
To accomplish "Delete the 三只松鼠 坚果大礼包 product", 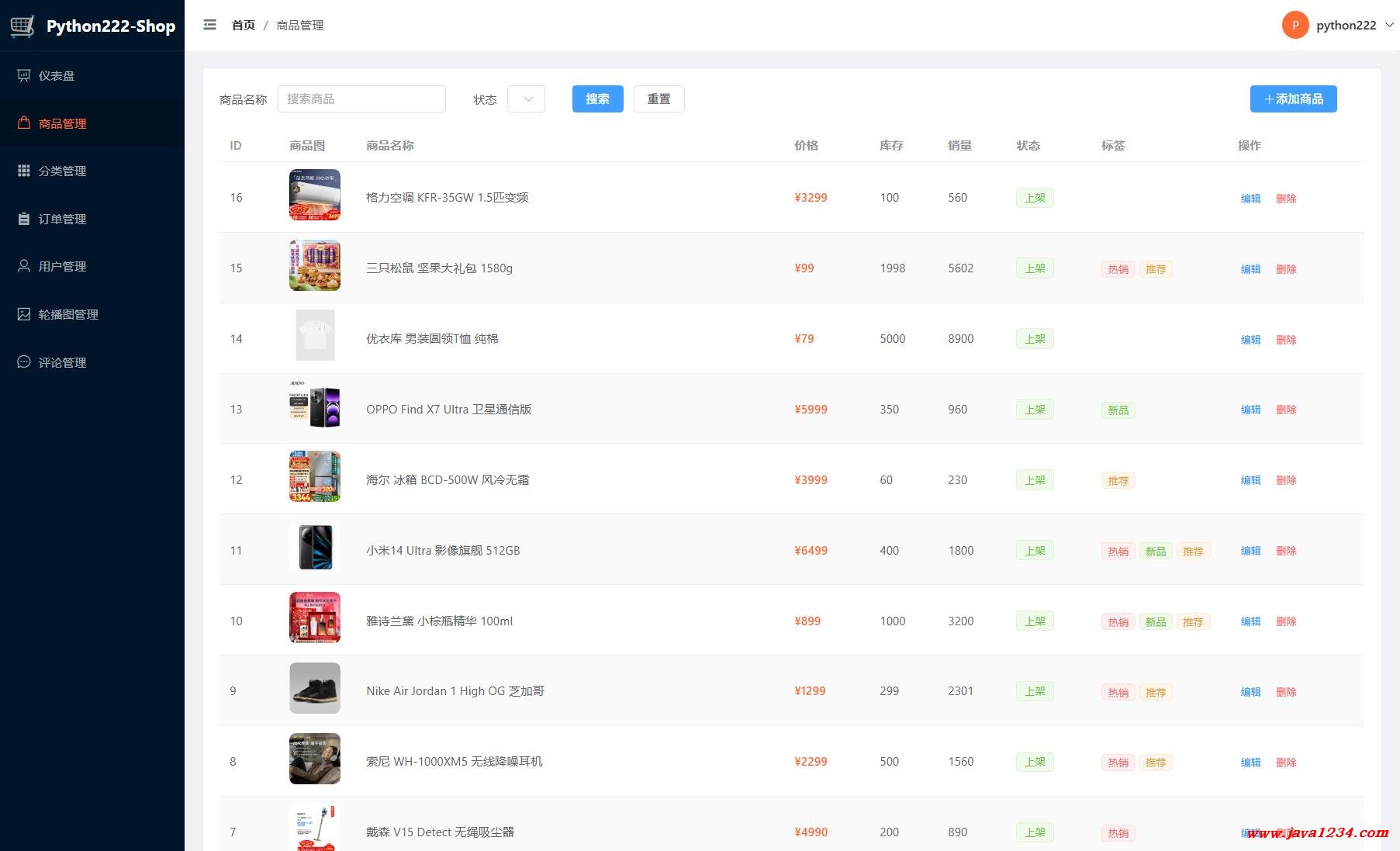I will click(1286, 269).
